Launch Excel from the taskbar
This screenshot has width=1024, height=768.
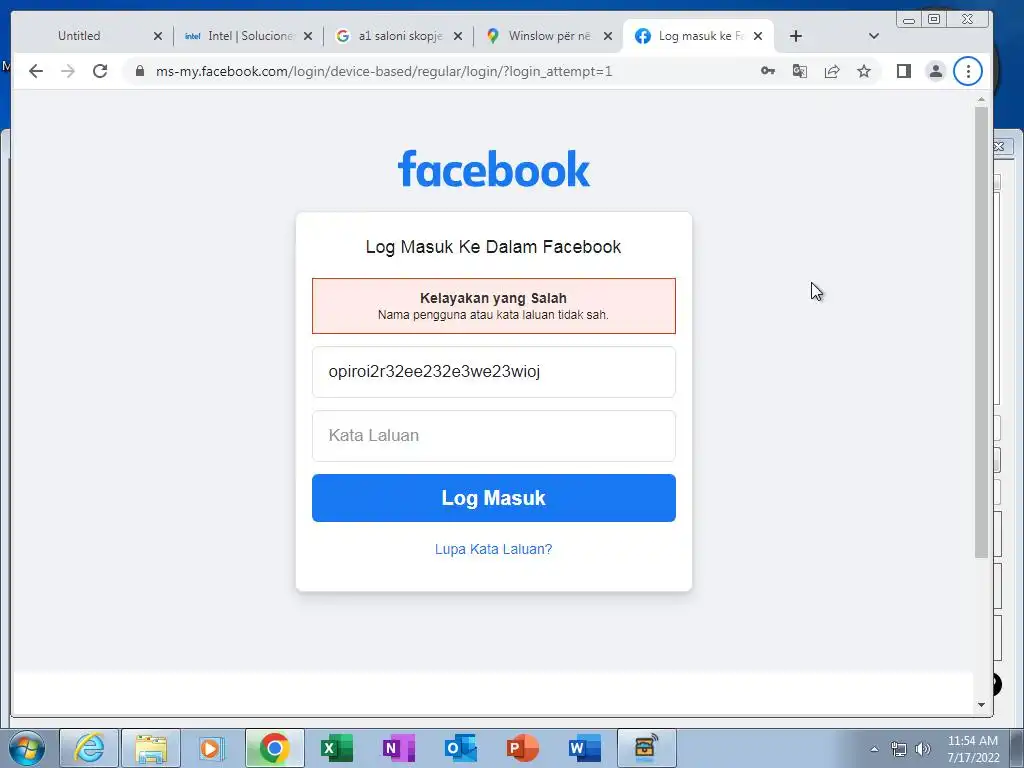(337, 748)
